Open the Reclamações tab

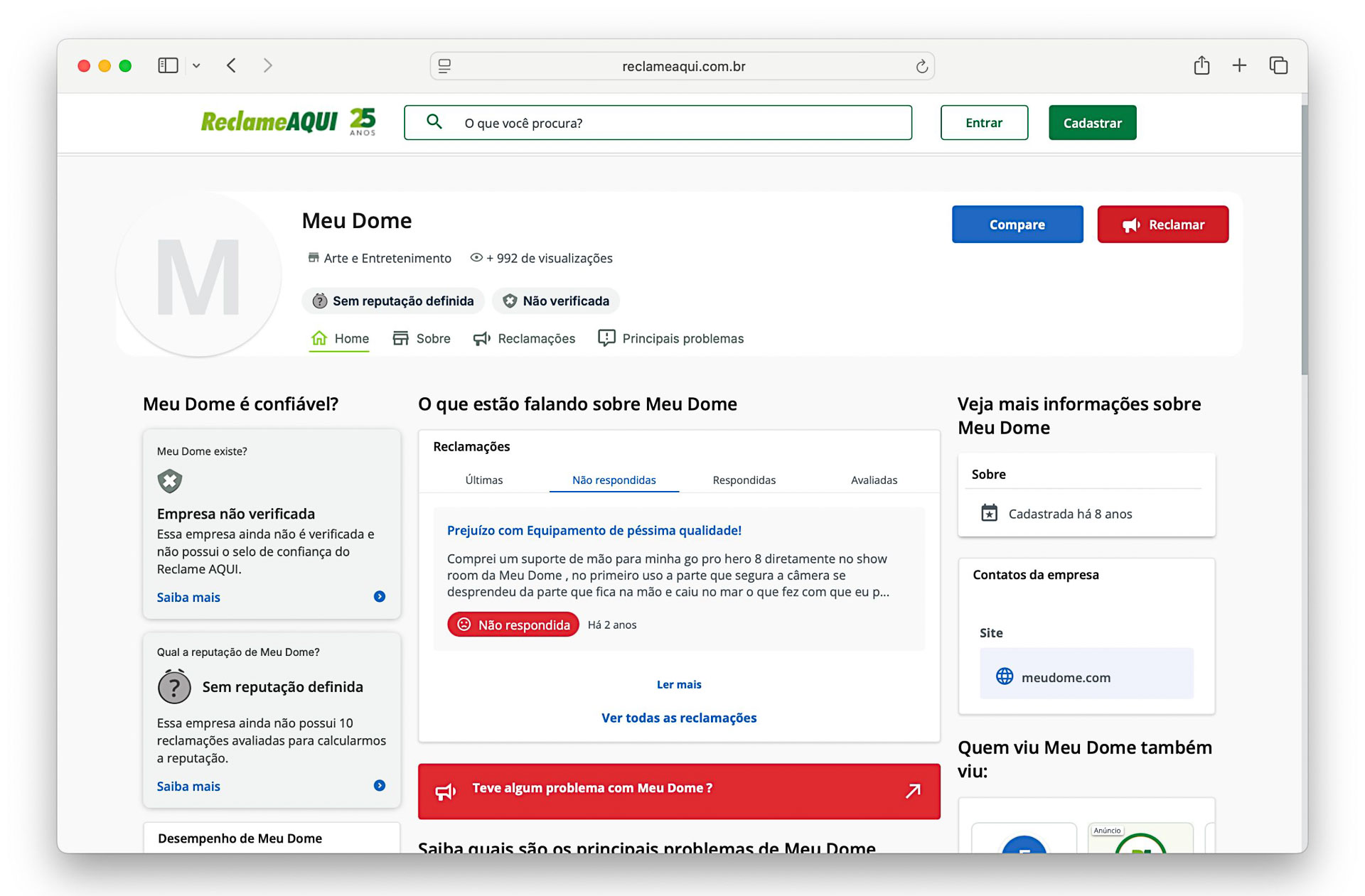tap(524, 339)
